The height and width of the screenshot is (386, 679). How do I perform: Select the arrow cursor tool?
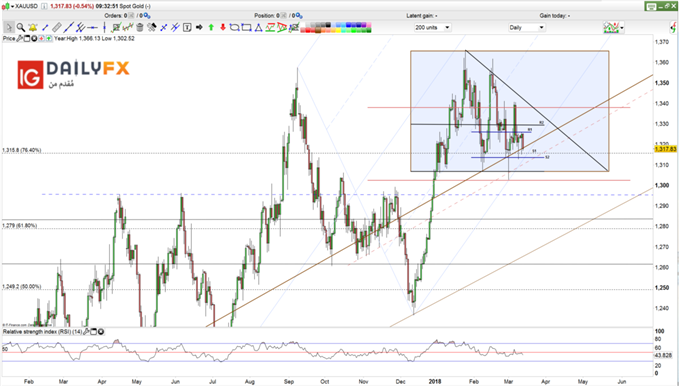click(9, 27)
